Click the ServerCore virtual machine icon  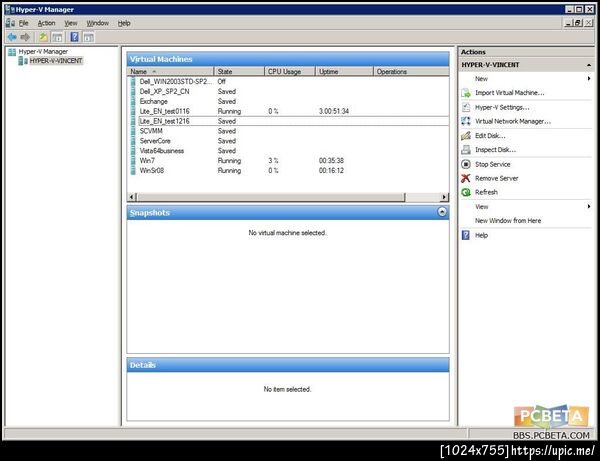point(133,141)
